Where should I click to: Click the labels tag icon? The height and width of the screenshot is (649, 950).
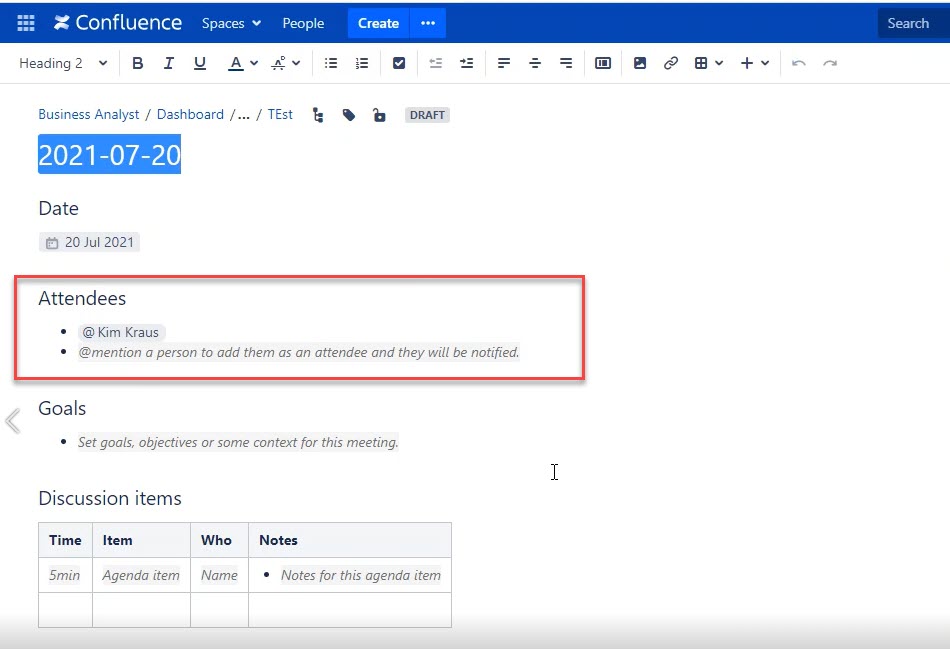tap(348, 115)
